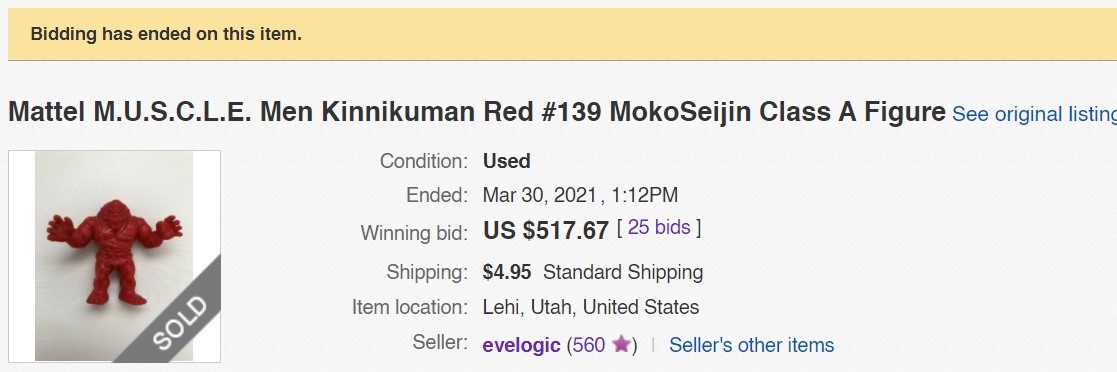View the 25 bids history link
Screen dimensions: 1117x372
pyautogui.click(x=659, y=227)
